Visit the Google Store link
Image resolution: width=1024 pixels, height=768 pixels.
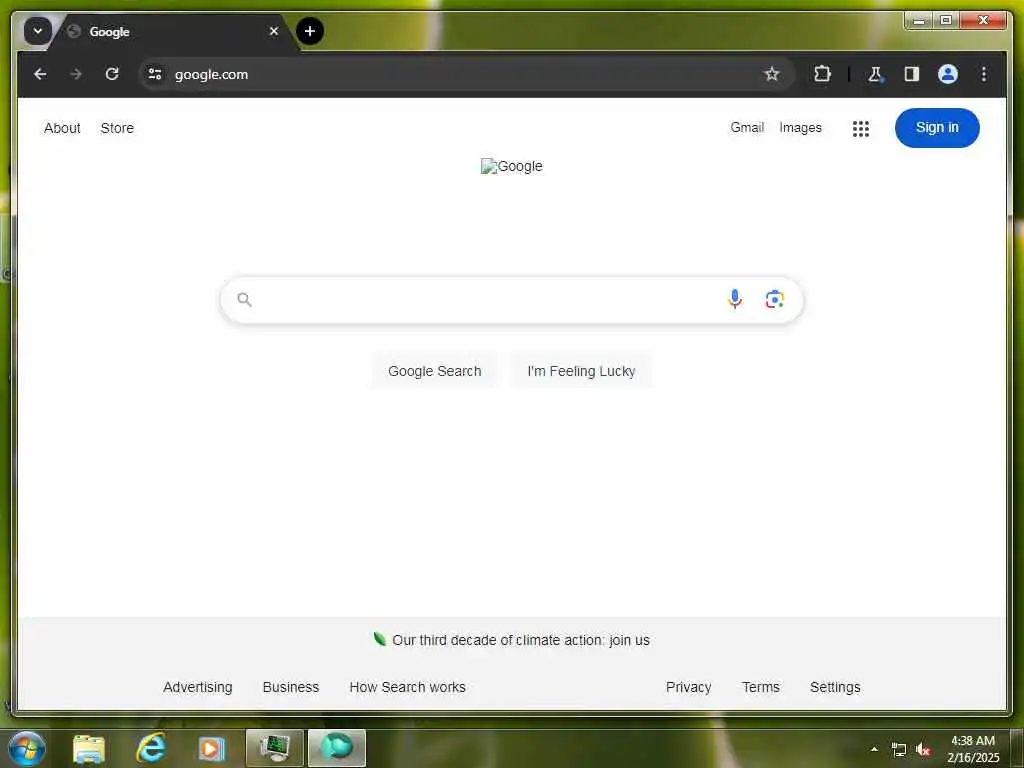click(117, 128)
